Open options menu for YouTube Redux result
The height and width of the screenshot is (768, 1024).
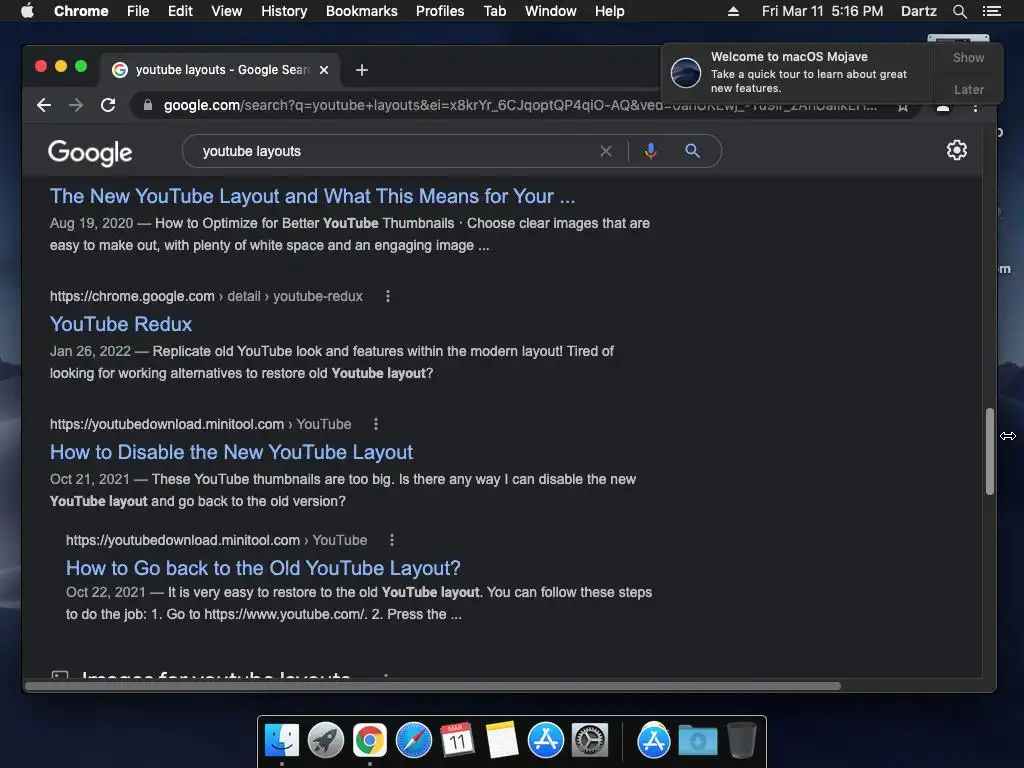point(388,296)
